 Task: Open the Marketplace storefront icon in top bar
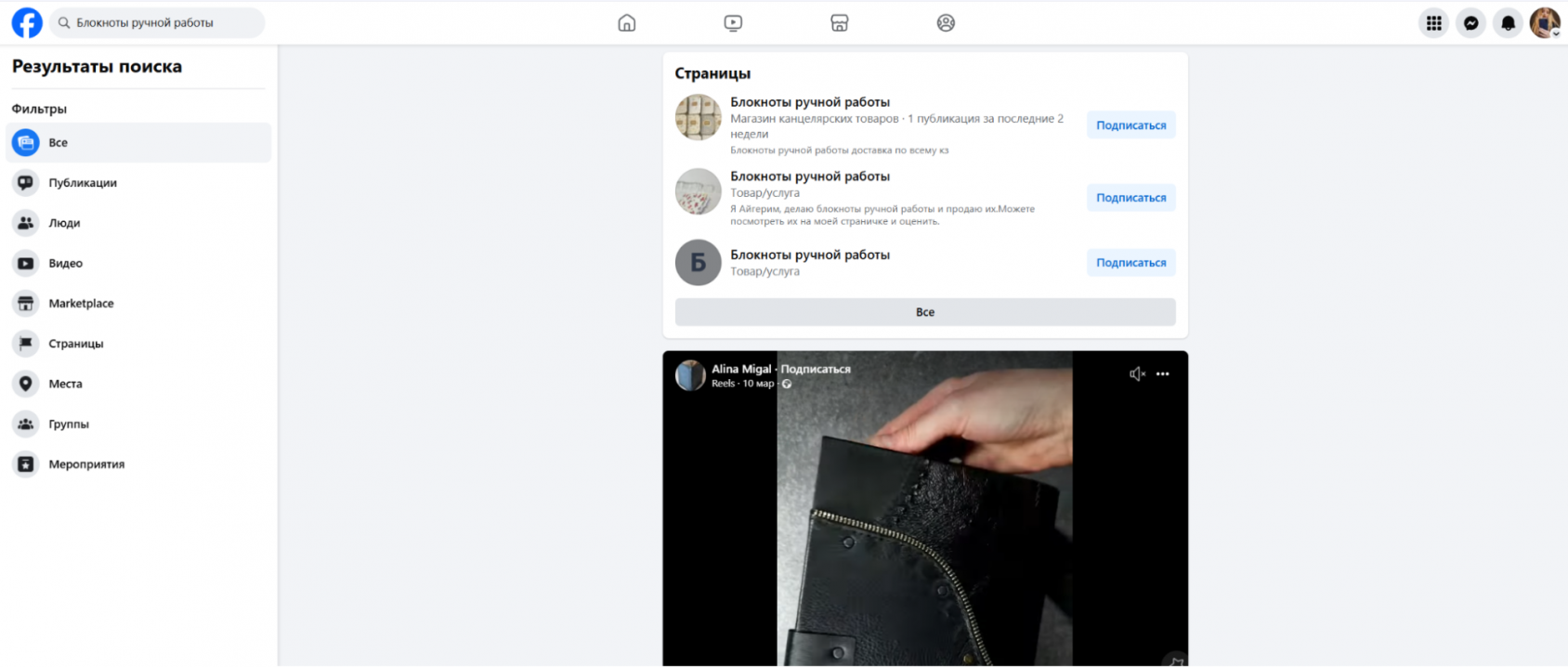coord(840,23)
